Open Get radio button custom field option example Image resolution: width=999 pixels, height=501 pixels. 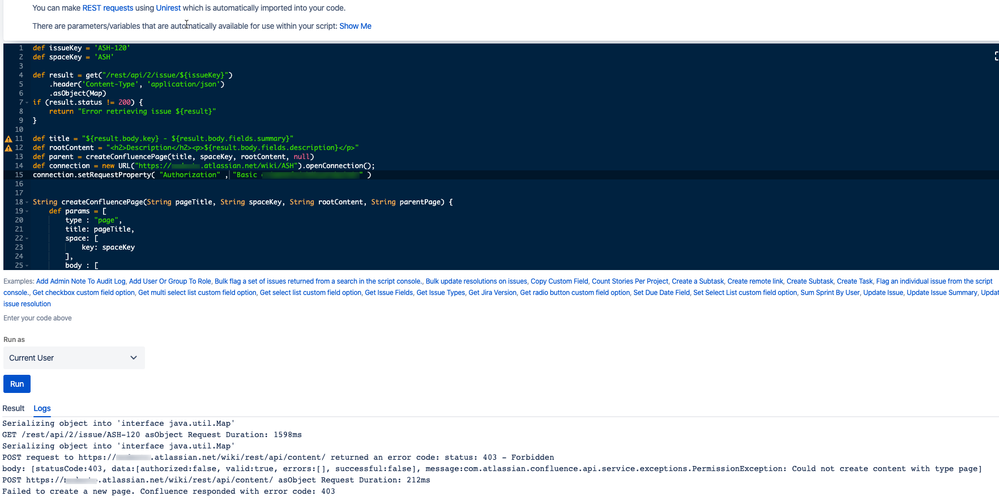[574, 293]
